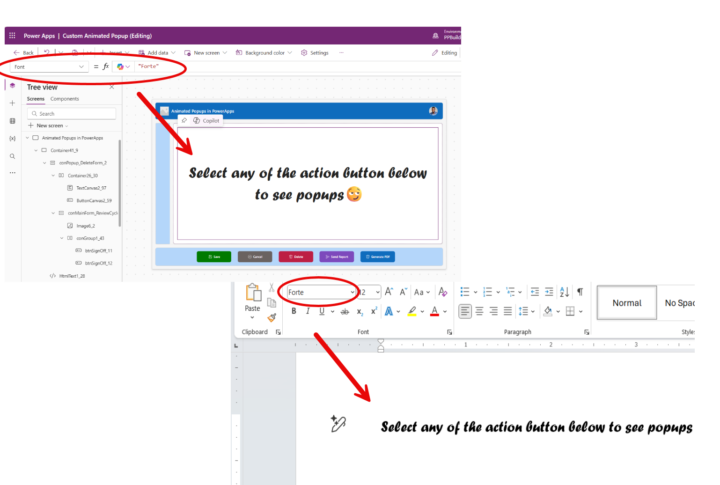Select ButtonCanvas2_59 in the tree
This screenshot has width=720, height=485.
[x=94, y=200]
